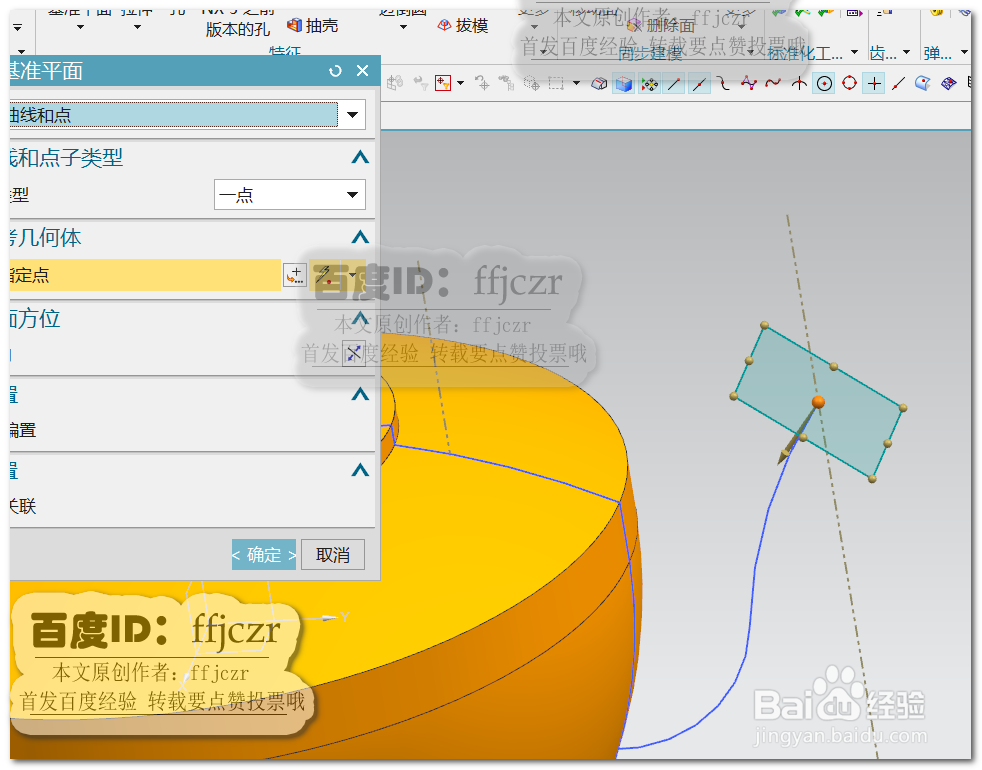Toggle the point on curve snap icon
The image size is (982, 770).
click(x=899, y=83)
